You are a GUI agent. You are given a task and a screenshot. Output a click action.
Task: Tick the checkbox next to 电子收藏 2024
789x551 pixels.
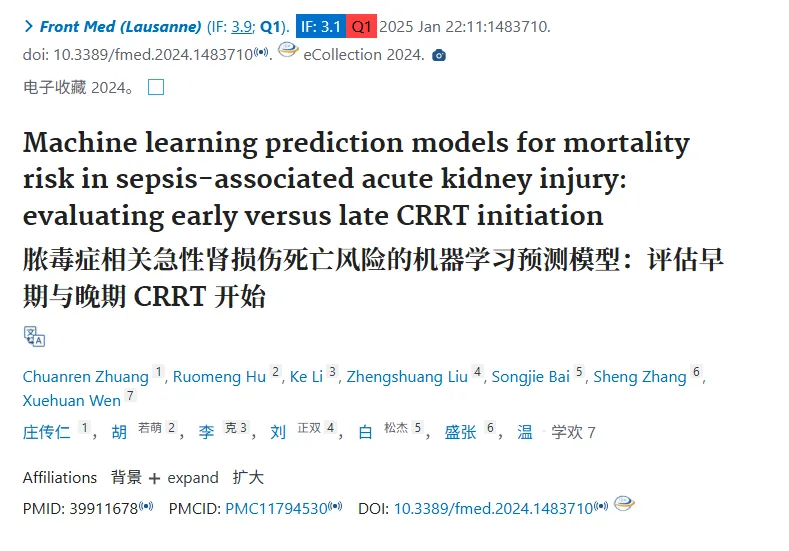coord(156,87)
